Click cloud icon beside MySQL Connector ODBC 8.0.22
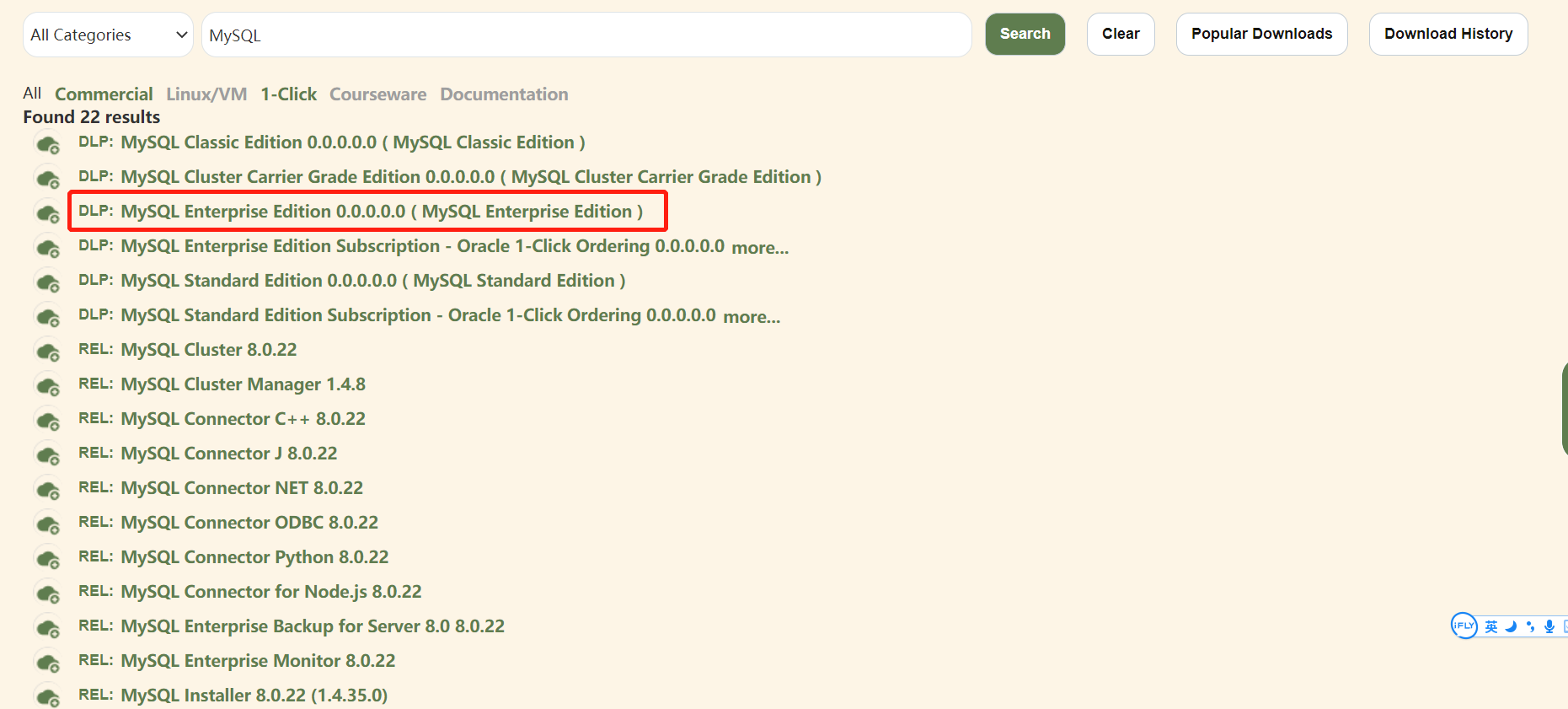 pos(48,524)
